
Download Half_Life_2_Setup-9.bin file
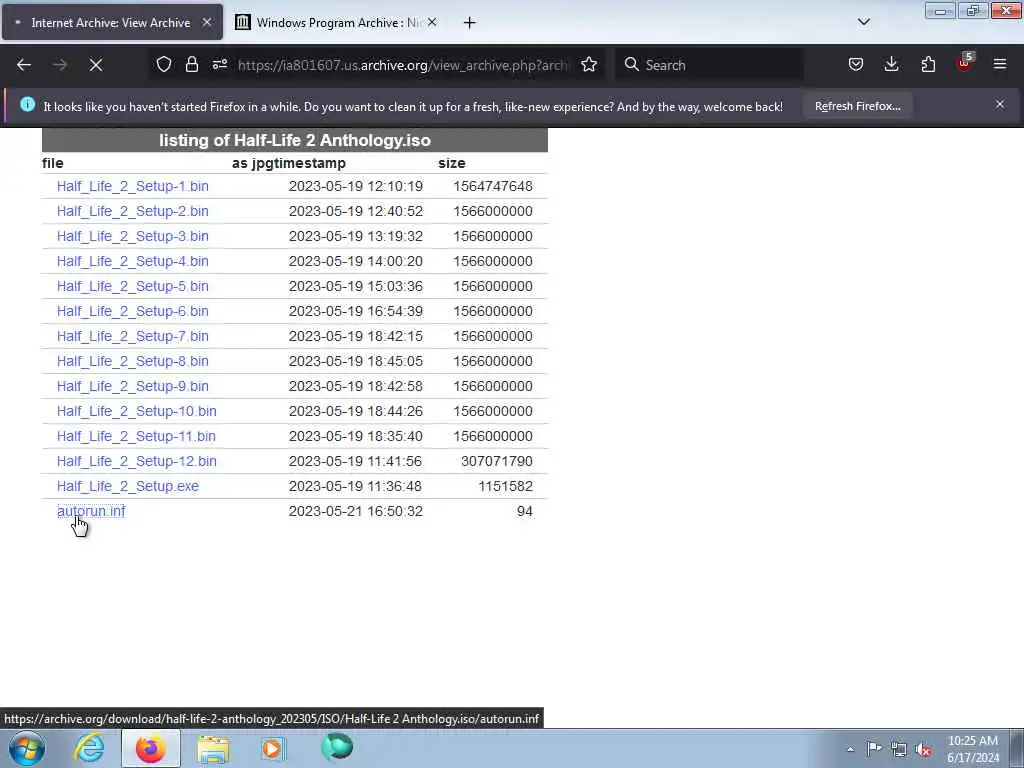[133, 386]
